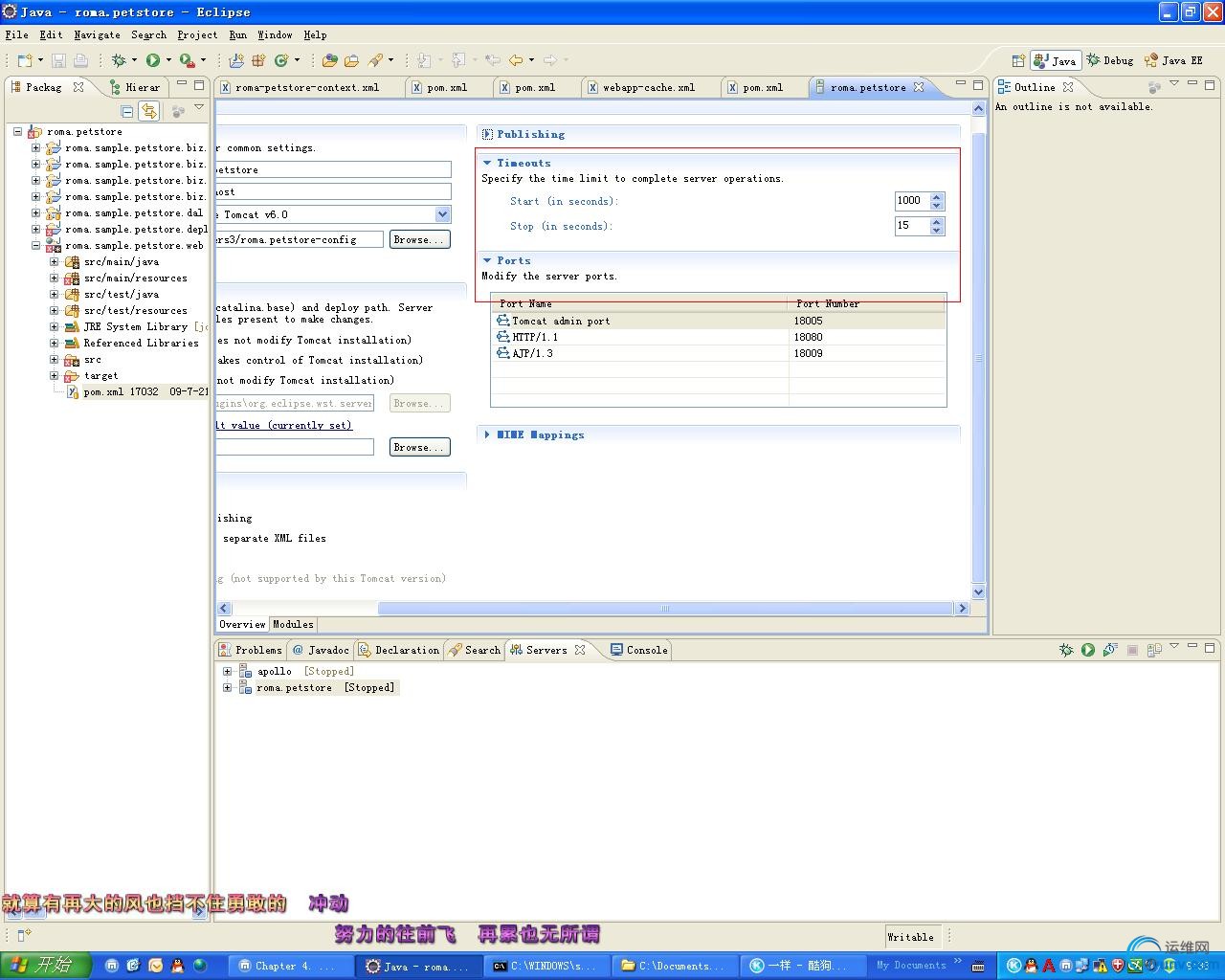This screenshot has width=1225, height=980.
Task: Select the HTTP/1.1 port row
Action: tap(719, 337)
